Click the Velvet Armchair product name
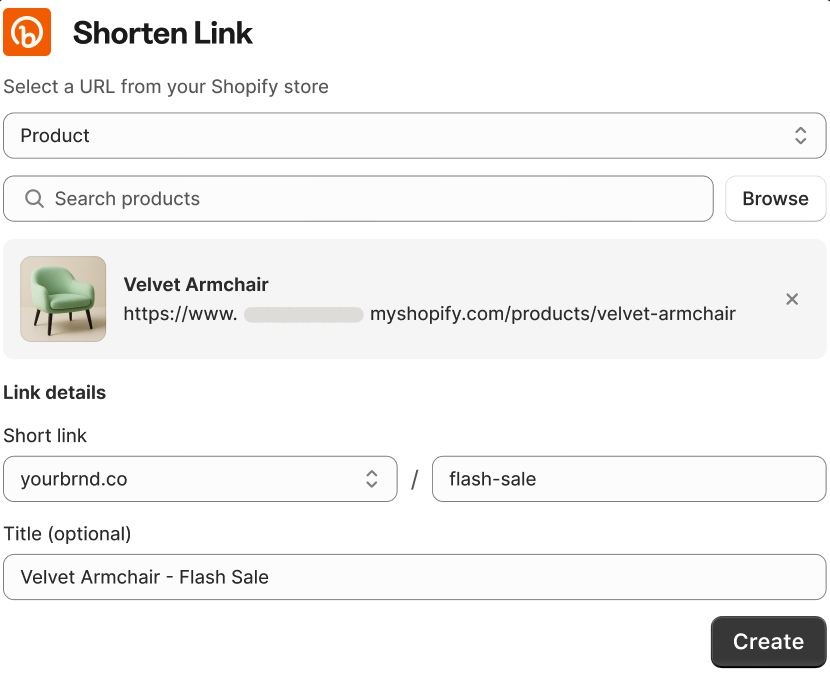830x674 pixels. (196, 284)
